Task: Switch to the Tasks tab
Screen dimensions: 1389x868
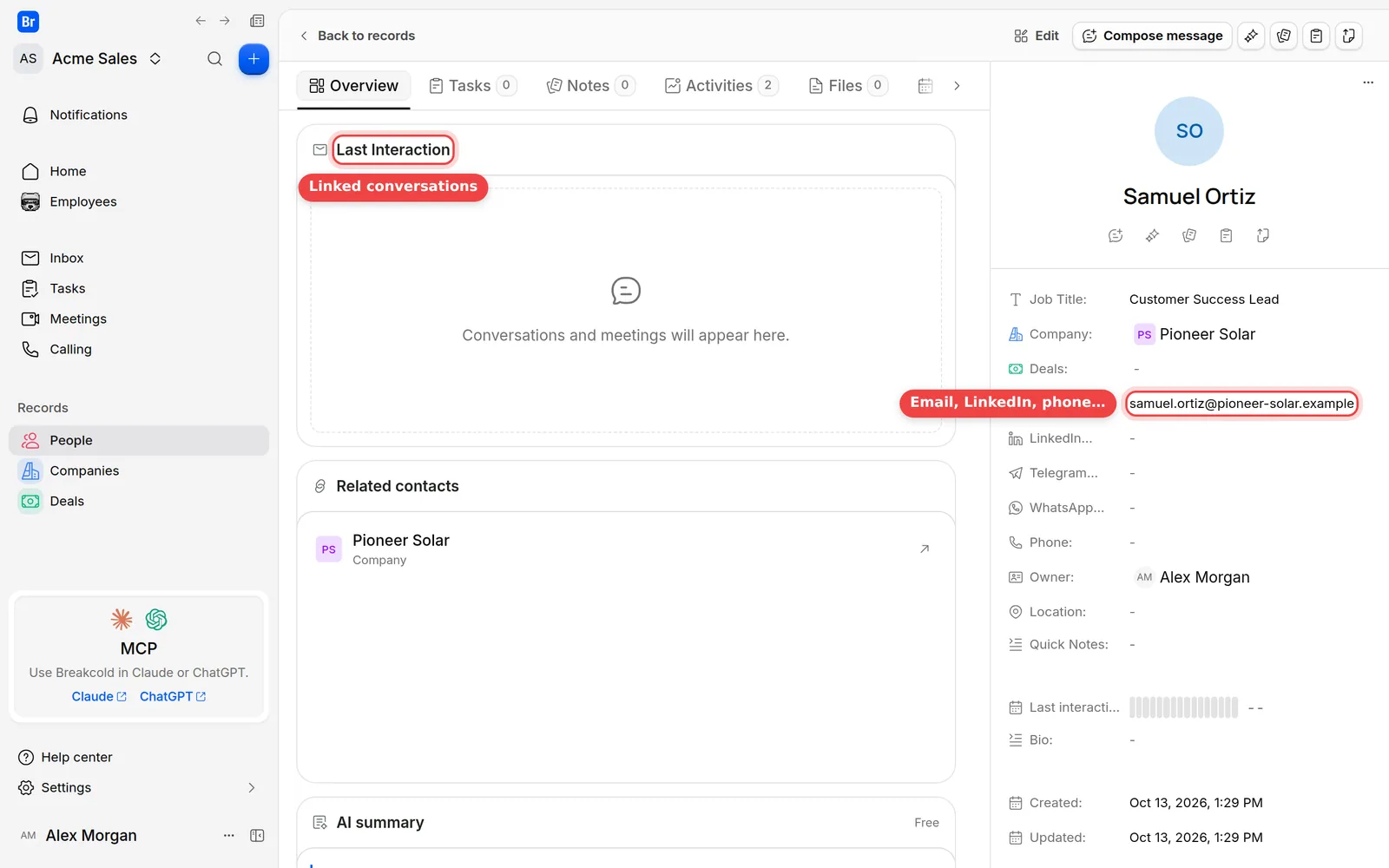Action: 472,86
